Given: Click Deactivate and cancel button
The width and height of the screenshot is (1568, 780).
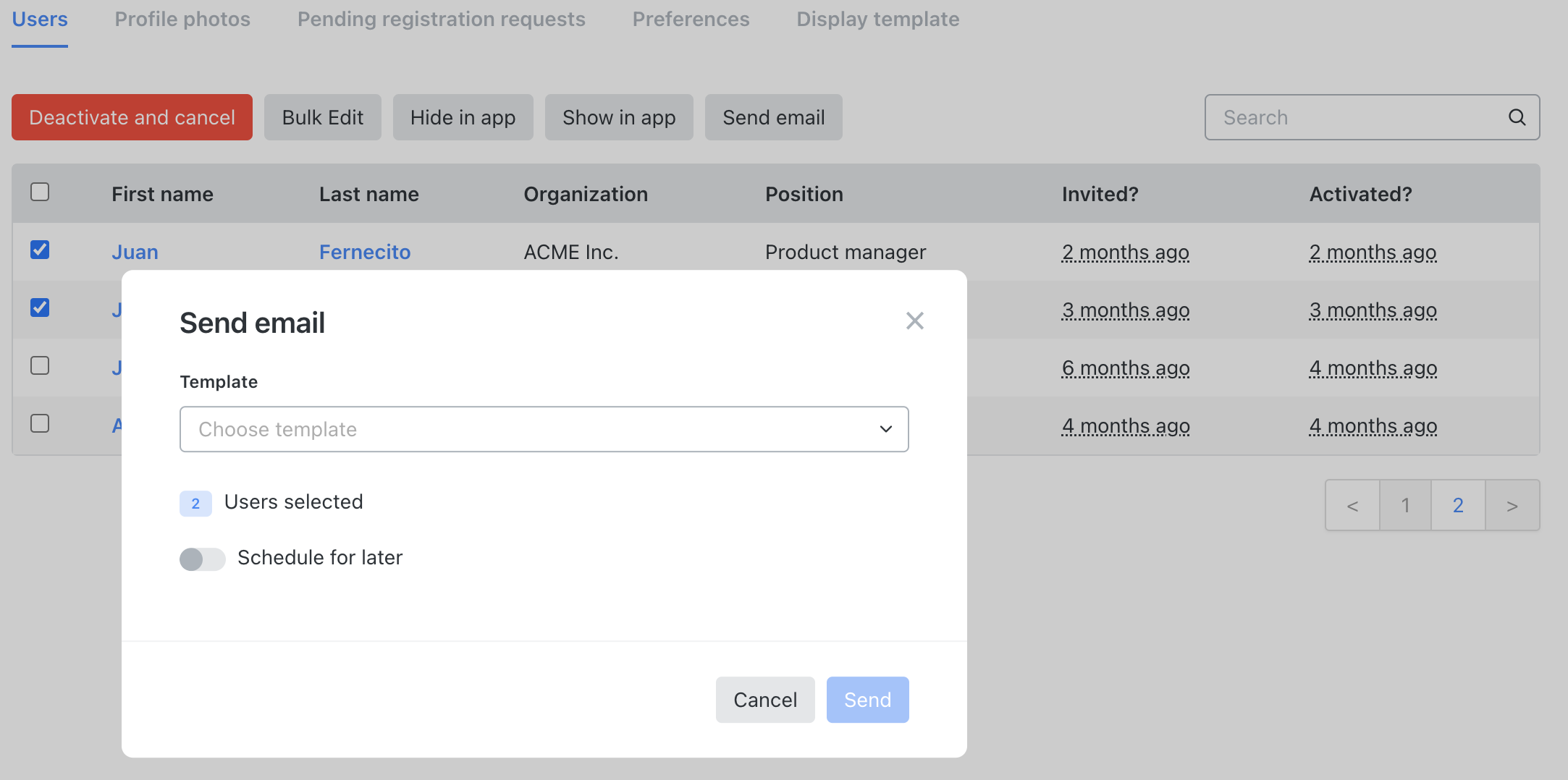Looking at the screenshot, I should click(x=132, y=117).
